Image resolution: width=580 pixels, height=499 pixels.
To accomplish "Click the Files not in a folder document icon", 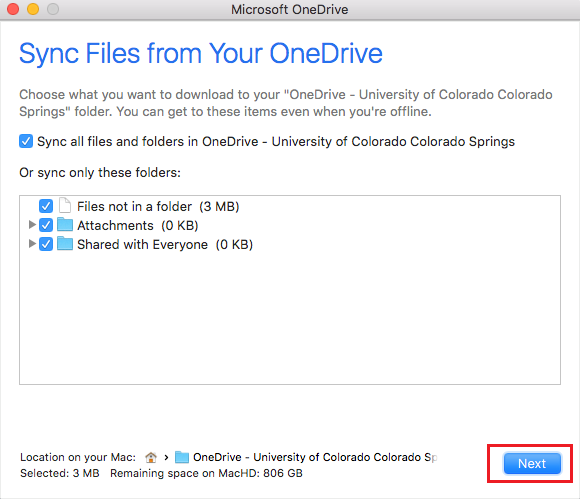I will tap(65, 205).
